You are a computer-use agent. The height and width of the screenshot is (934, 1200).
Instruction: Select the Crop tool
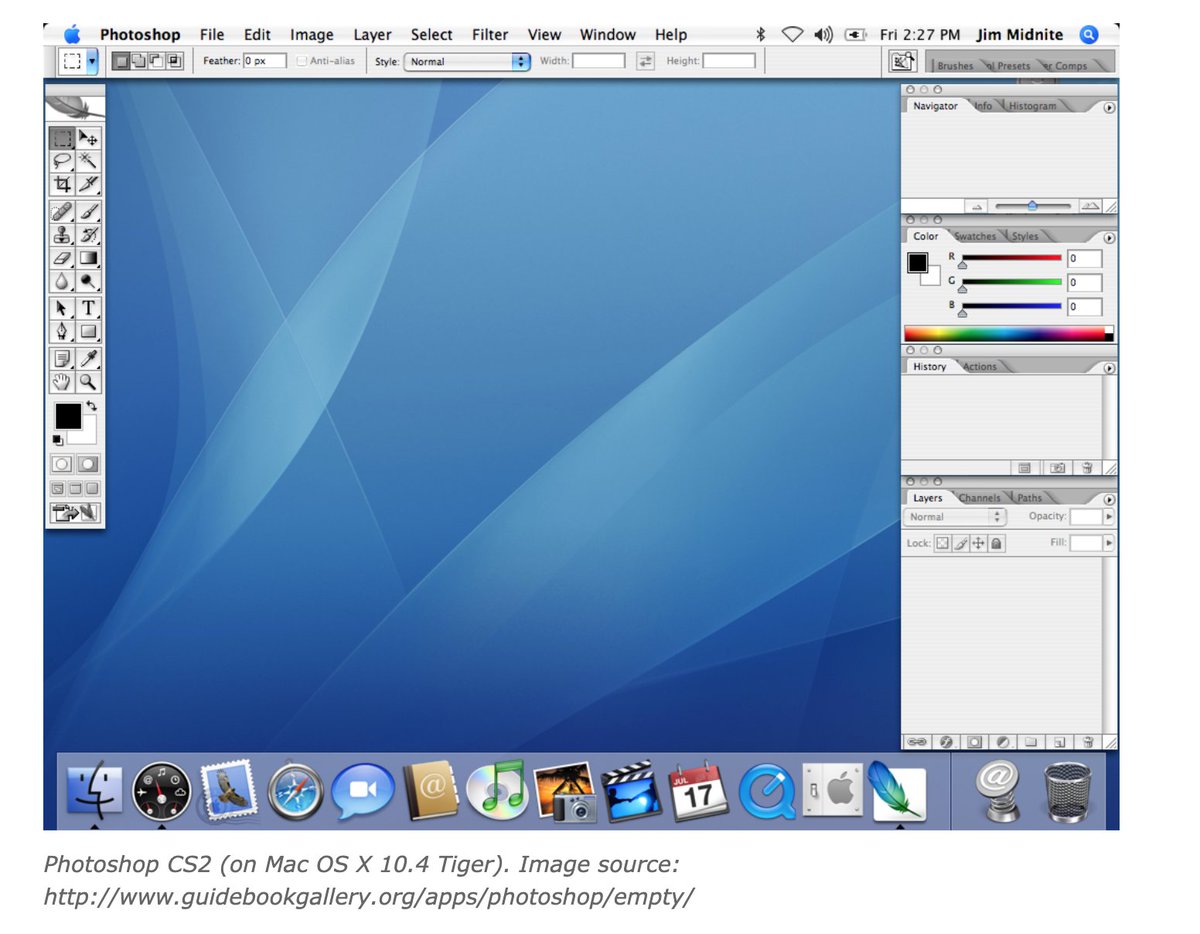click(x=63, y=183)
